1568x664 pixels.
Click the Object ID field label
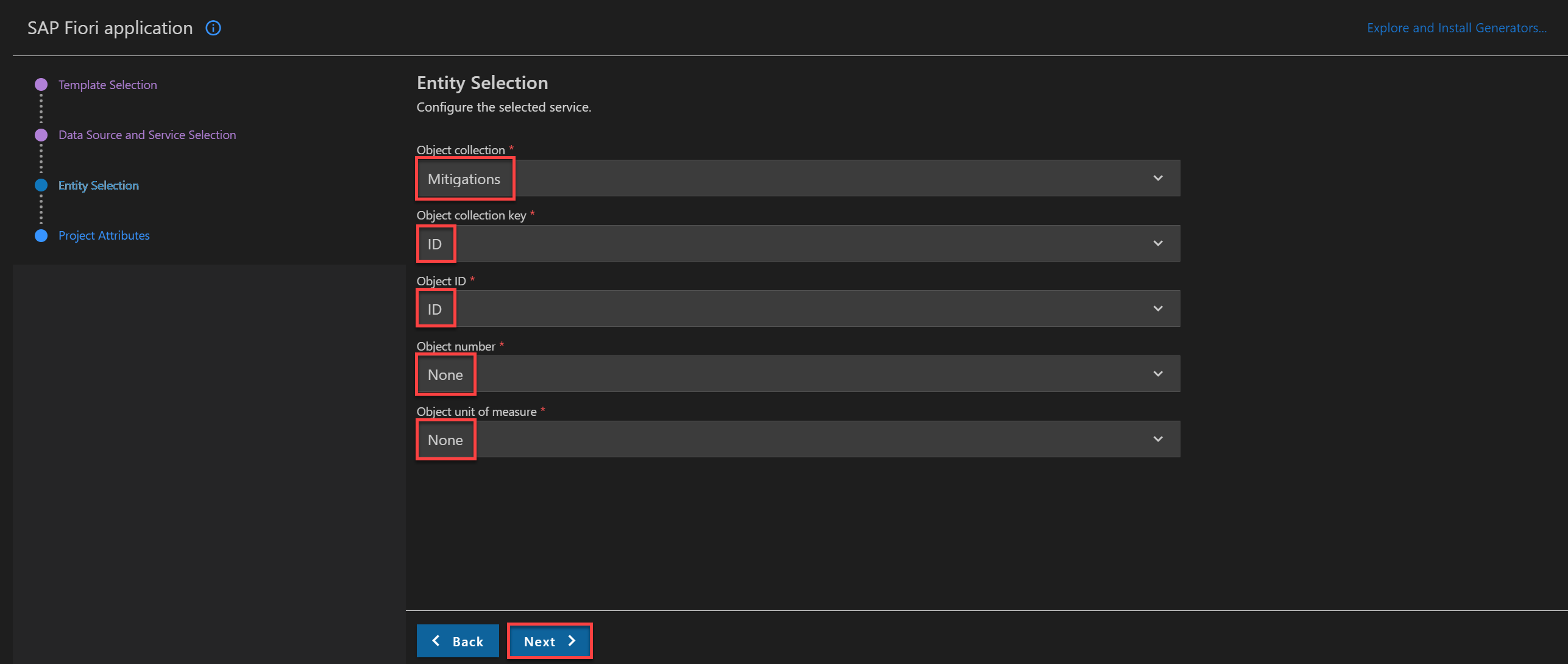point(441,281)
